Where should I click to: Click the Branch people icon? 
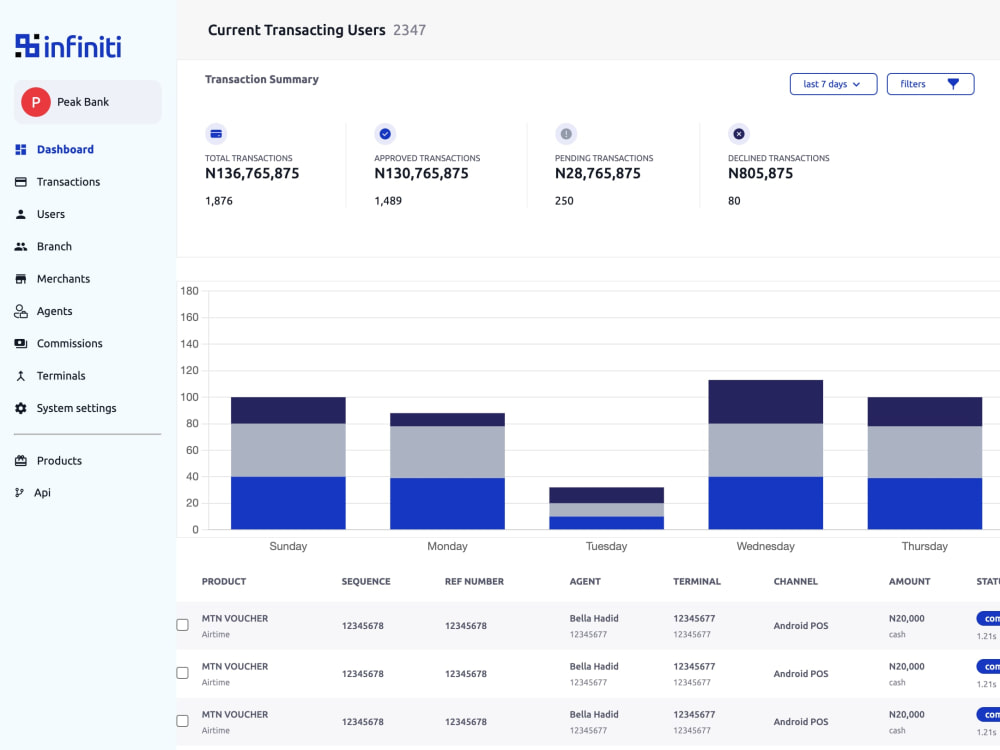tap(21, 246)
